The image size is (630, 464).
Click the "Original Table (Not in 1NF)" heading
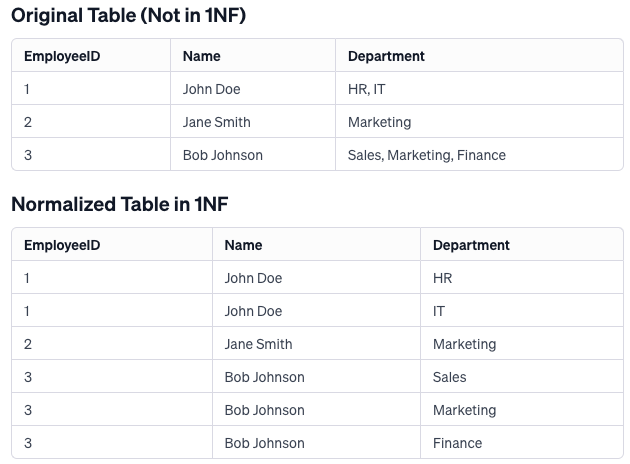coord(128,16)
